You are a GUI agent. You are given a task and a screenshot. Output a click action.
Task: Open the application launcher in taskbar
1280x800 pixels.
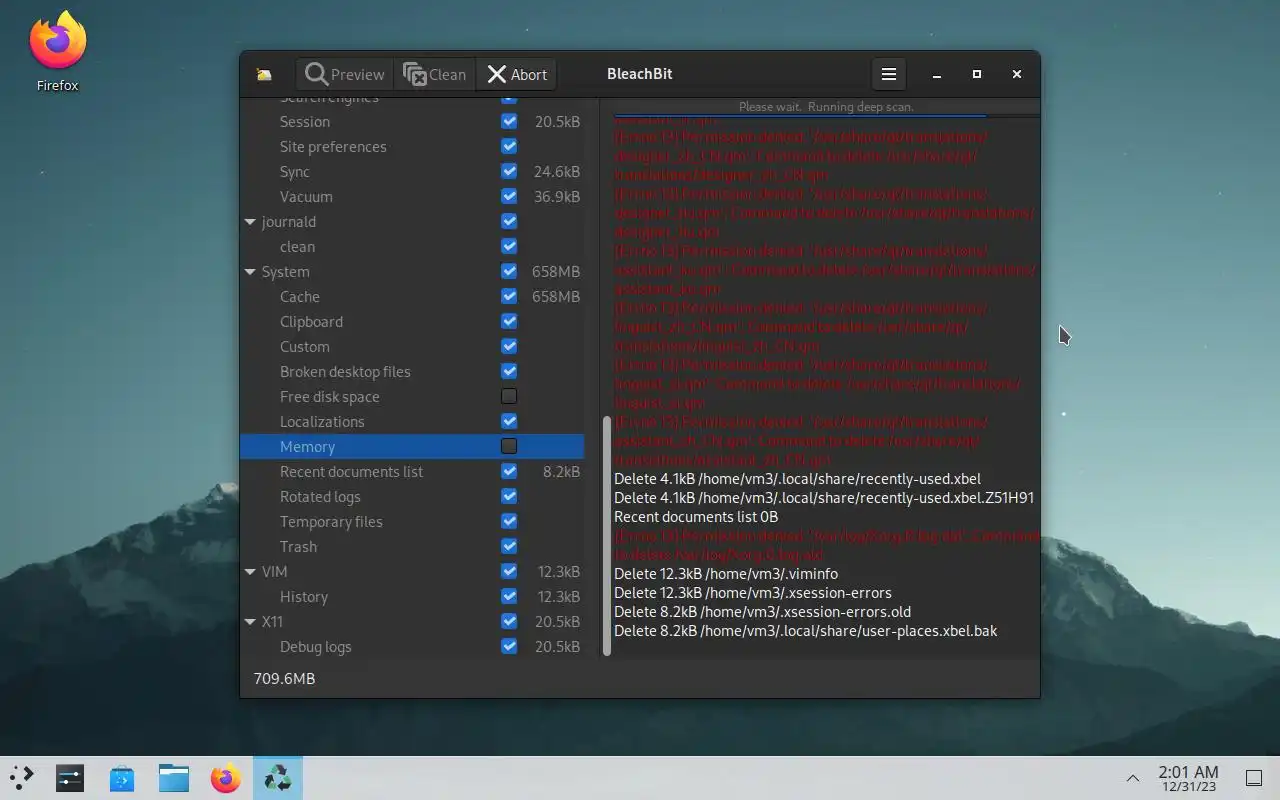tap(22, 778)
